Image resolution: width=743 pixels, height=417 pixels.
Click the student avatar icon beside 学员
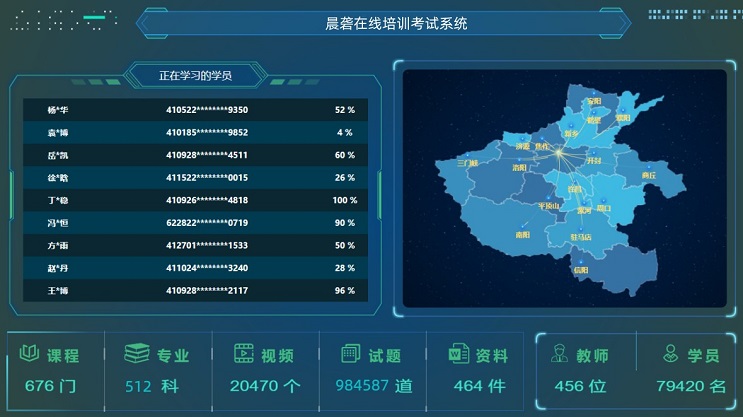pyautogui.click(x=671, y=354)
